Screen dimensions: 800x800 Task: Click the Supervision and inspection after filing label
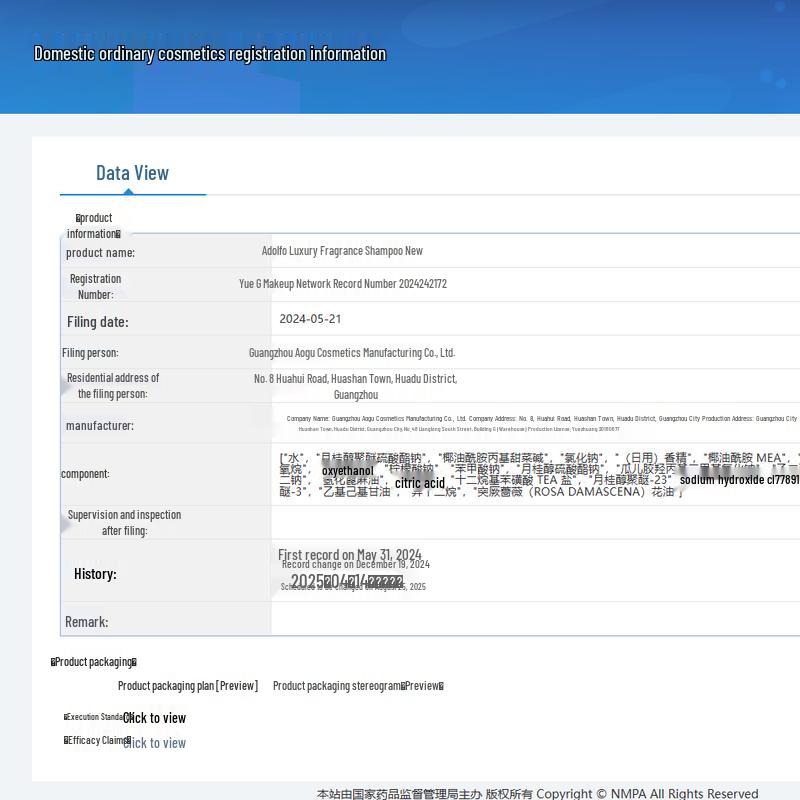click(x=124, y=523)
